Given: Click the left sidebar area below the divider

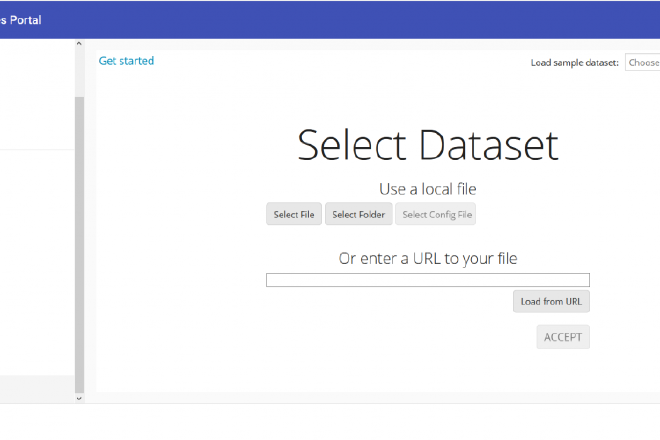Looking at the screenshot, I should tap(36, 260).
